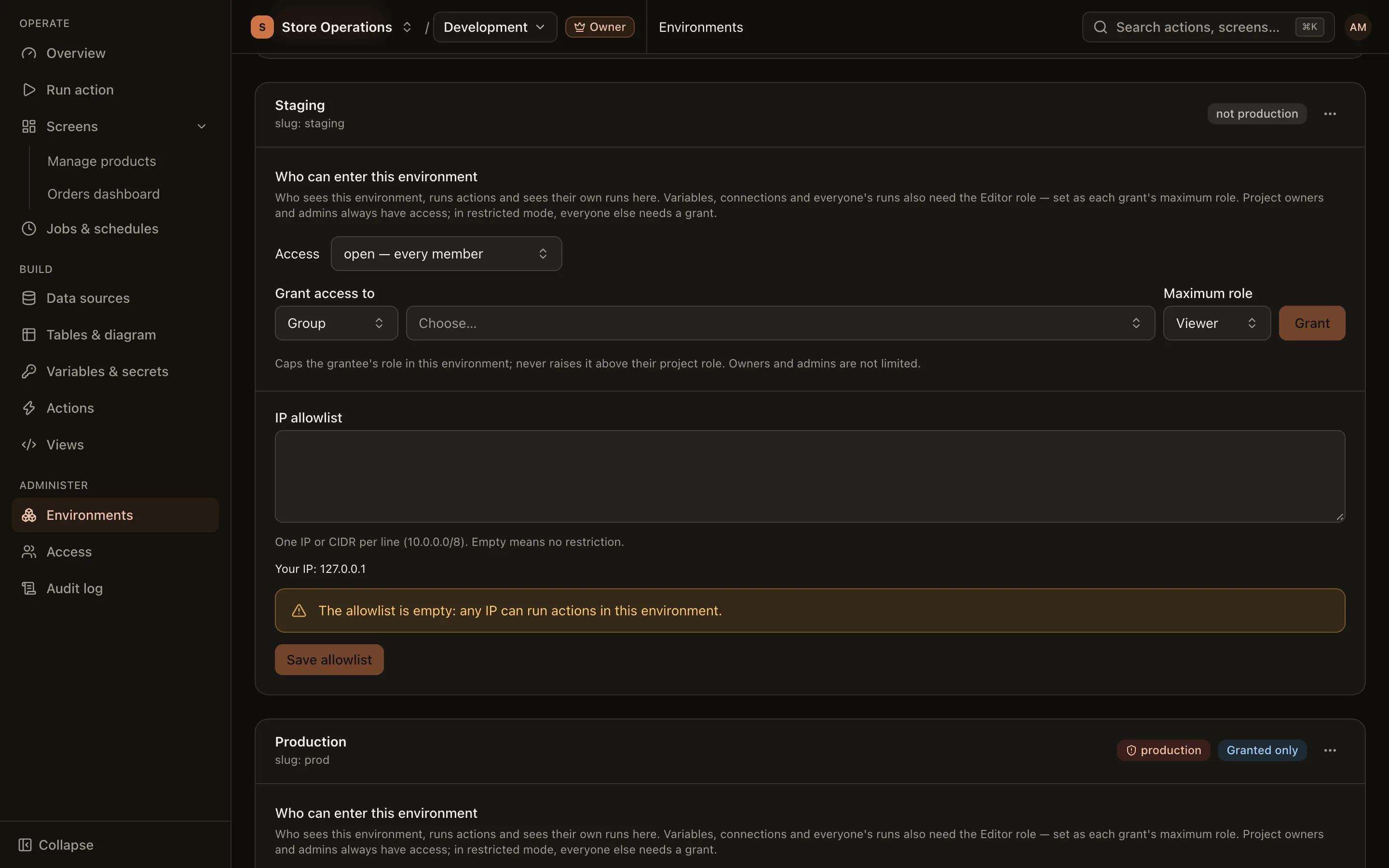Open the Production card more-options menu
The image size is (1389, 868).
pyautogui.click(x=1330, y=750)
